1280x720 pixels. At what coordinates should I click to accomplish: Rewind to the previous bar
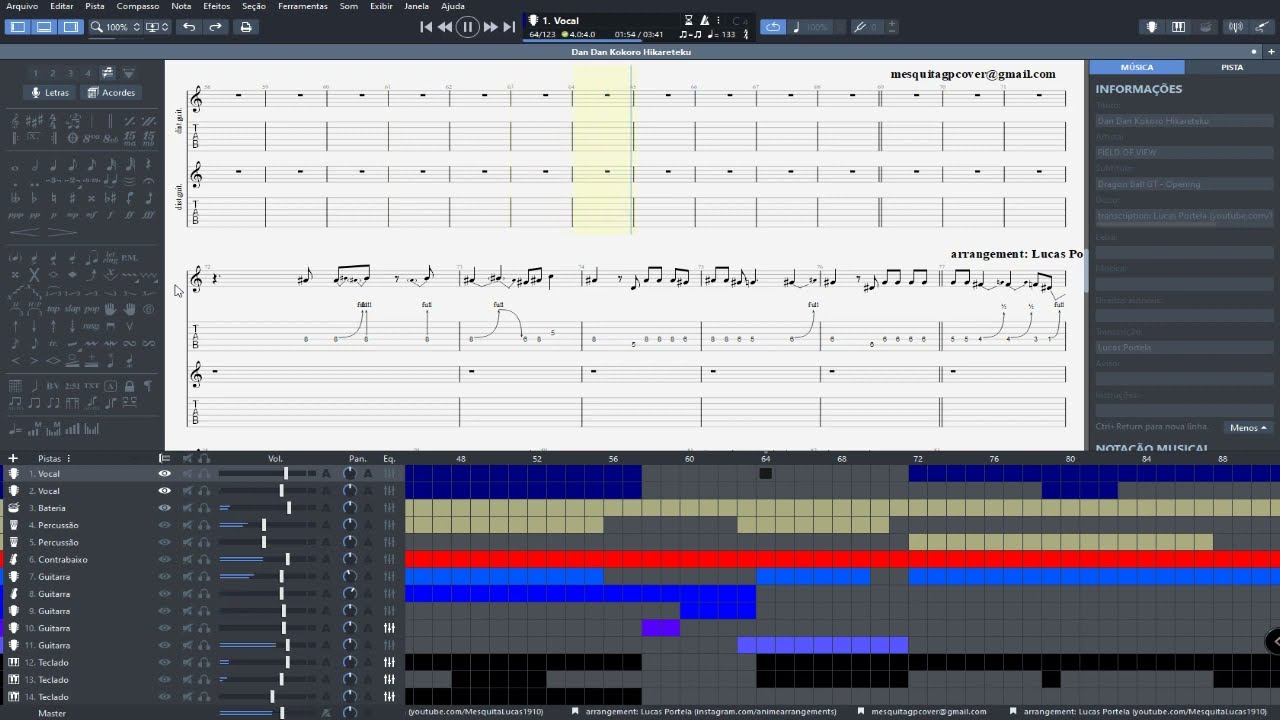(445, 27)
